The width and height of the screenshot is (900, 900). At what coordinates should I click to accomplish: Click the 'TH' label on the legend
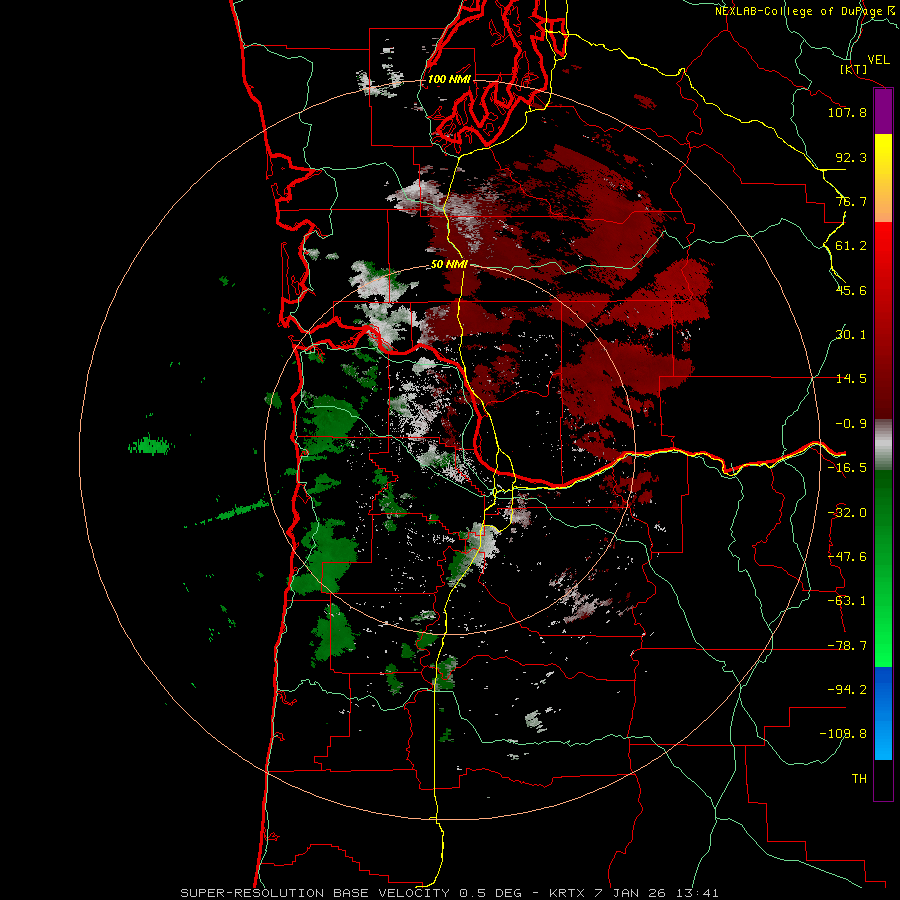[x=859, y=779]
